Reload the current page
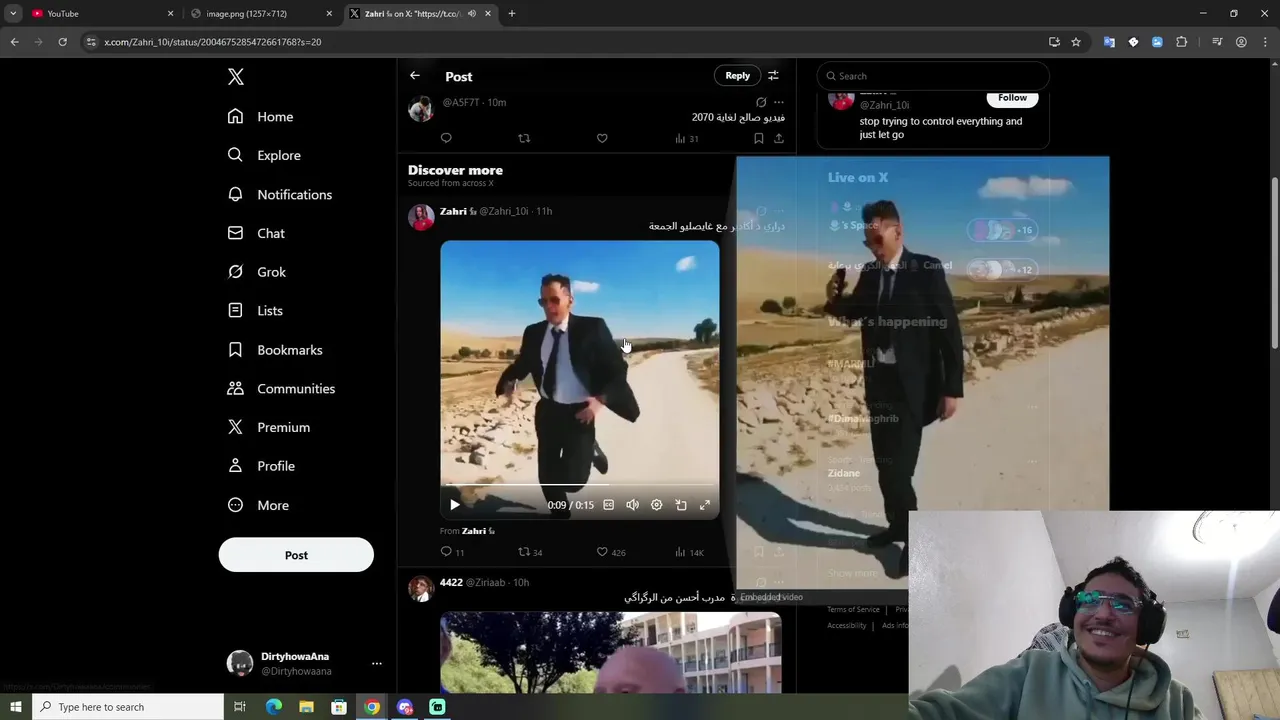Viewport: 1280px width, 720px height. 62,42
